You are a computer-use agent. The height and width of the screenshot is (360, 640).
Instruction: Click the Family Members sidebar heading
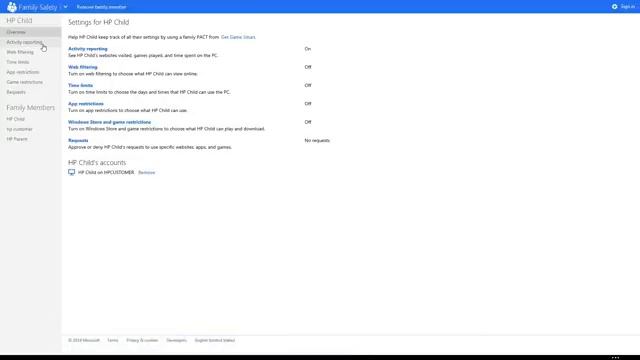31,108
